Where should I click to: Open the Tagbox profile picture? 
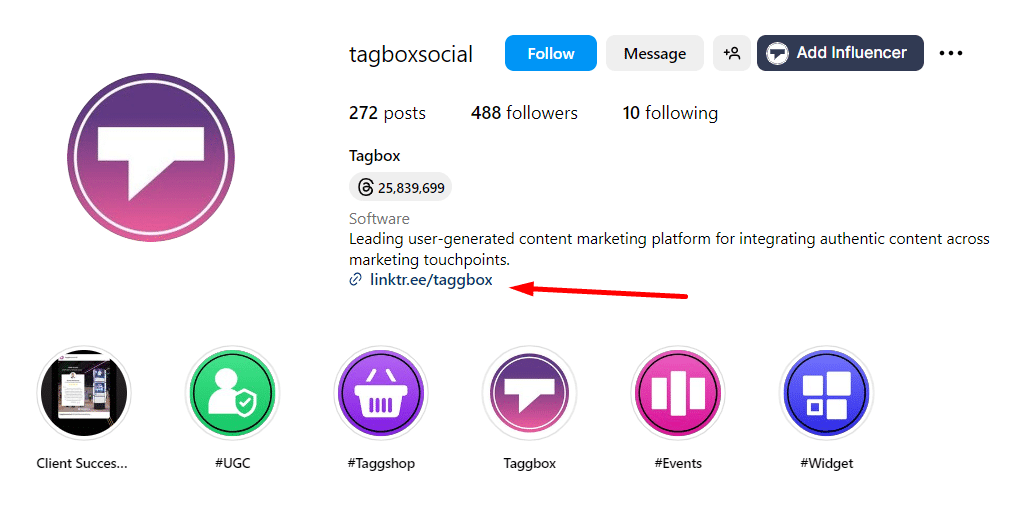(x=150, y=157)
